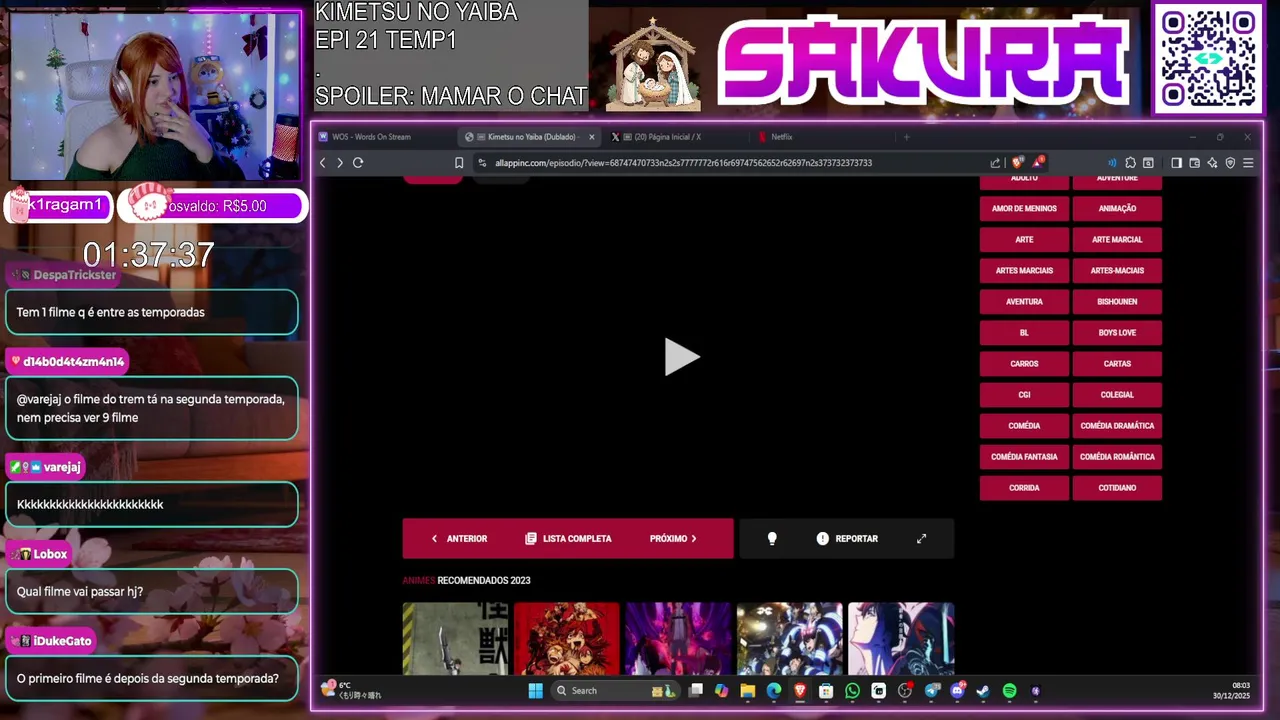Image resolution: width=1280 pixels, height=720 pixels.
Task: Open Microsoft Edge from the taskbar
Action: point(774,691)
